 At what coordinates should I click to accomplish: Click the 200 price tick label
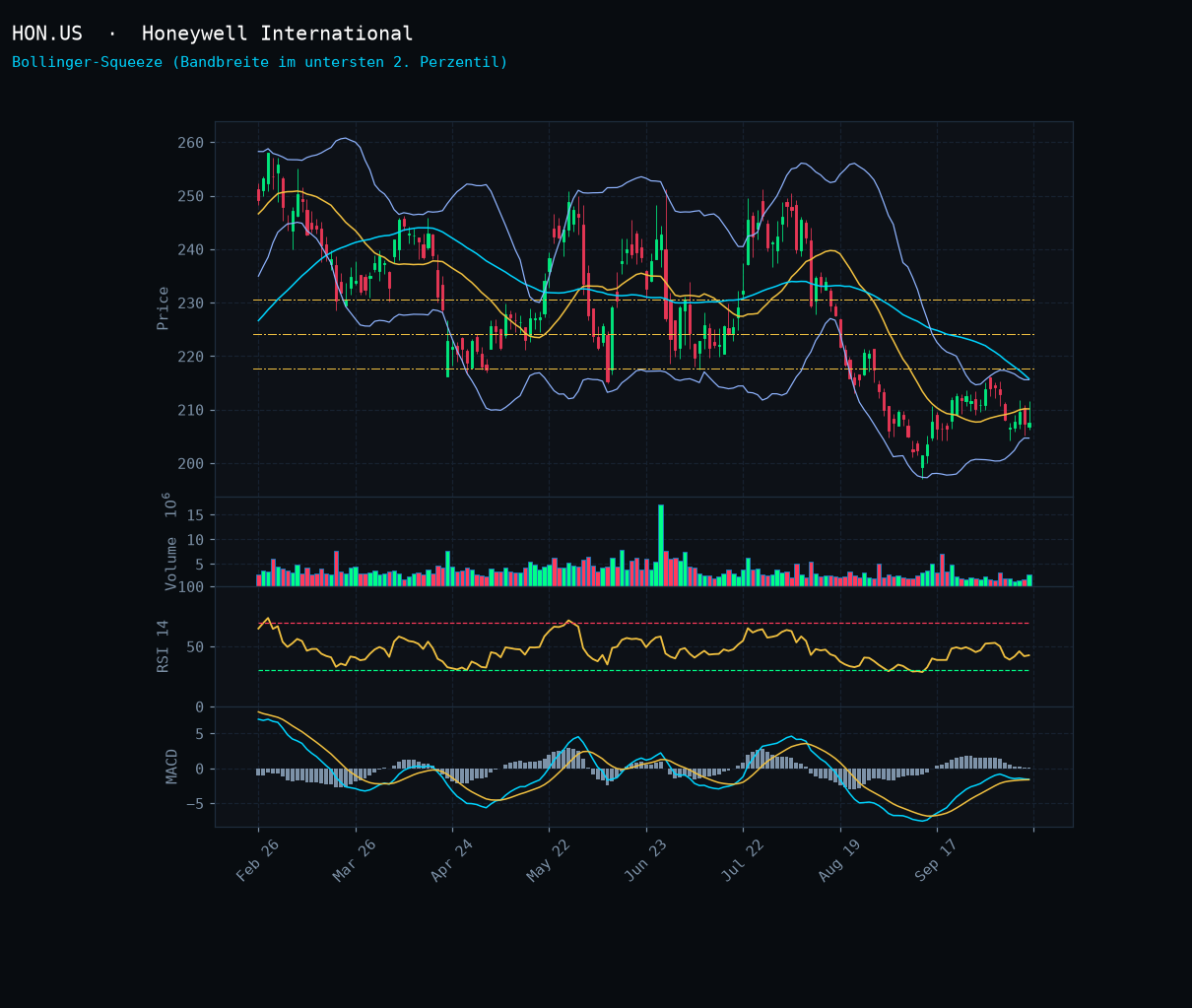pos(191,463)
